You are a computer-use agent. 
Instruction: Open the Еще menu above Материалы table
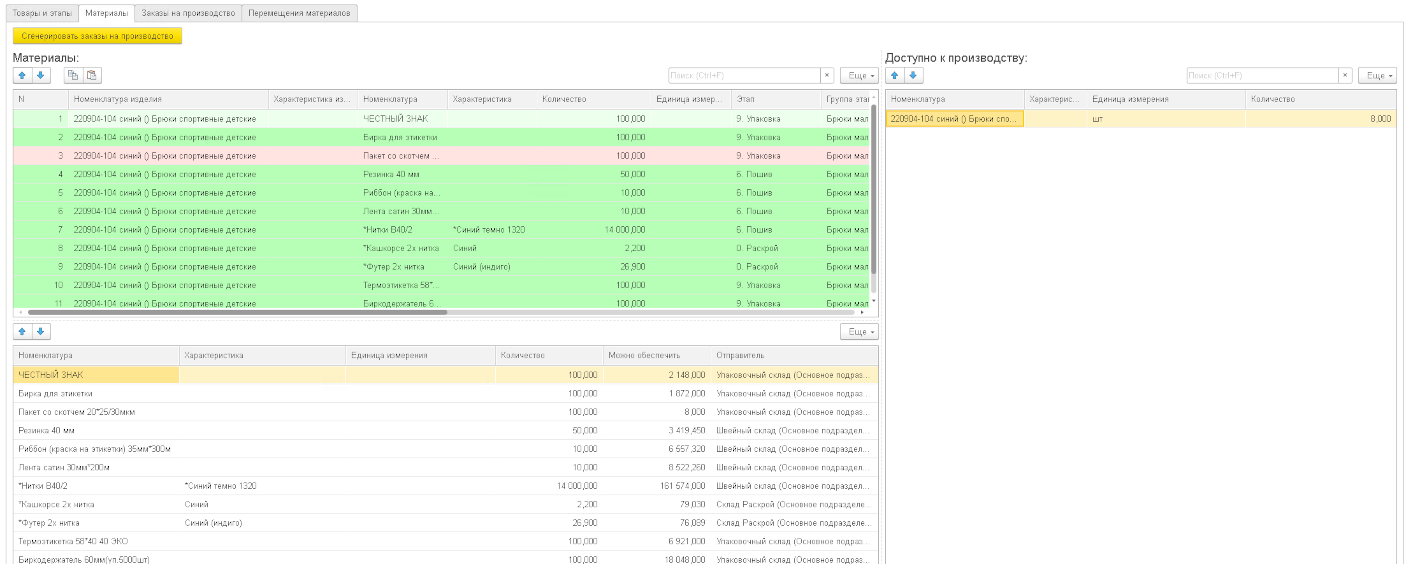tap(858, 76)
